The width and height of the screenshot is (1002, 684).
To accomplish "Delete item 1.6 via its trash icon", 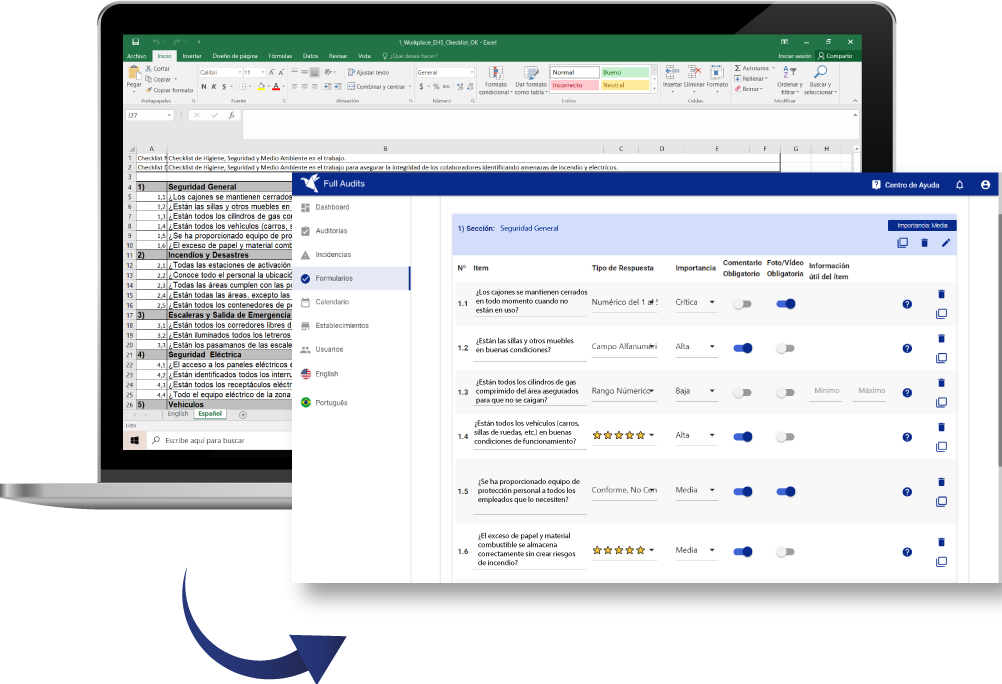I will (941, 542).
